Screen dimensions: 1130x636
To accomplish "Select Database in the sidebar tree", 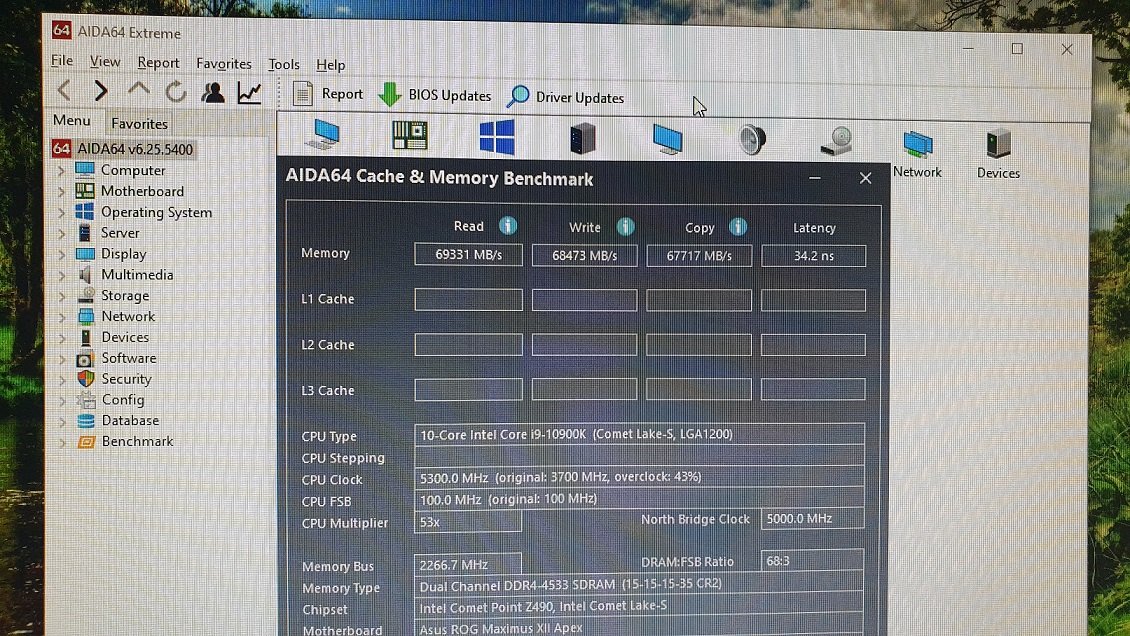I will [130, 421].
